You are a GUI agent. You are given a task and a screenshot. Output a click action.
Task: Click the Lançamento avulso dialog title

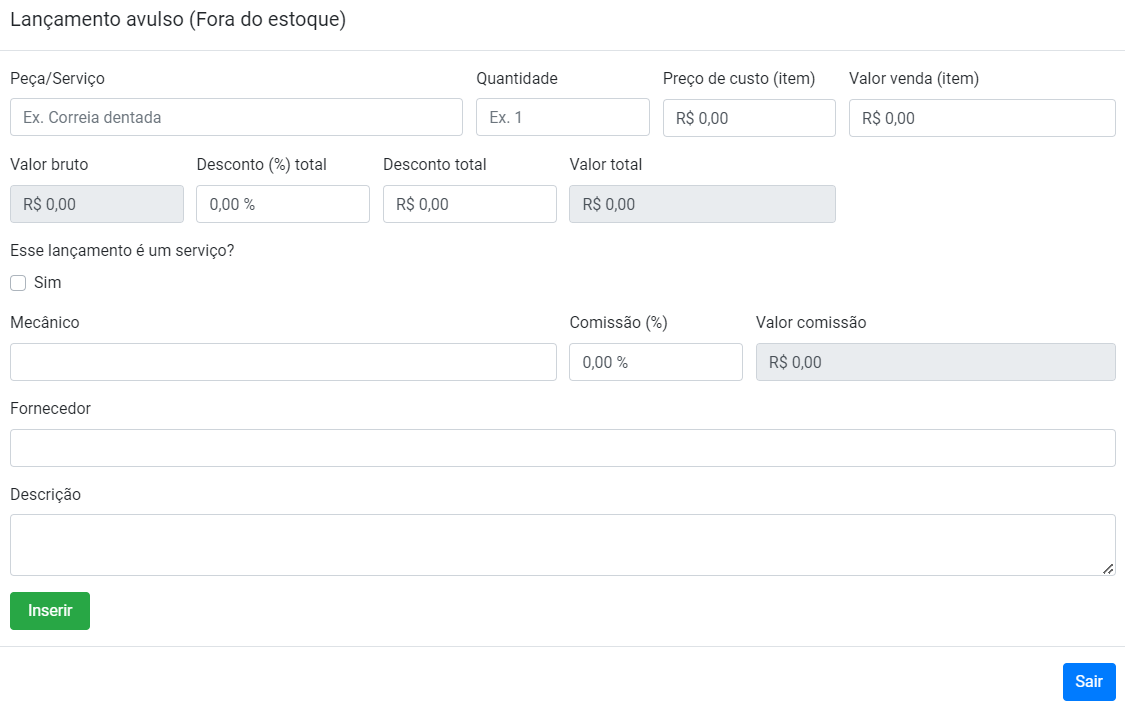pos(178,20)
